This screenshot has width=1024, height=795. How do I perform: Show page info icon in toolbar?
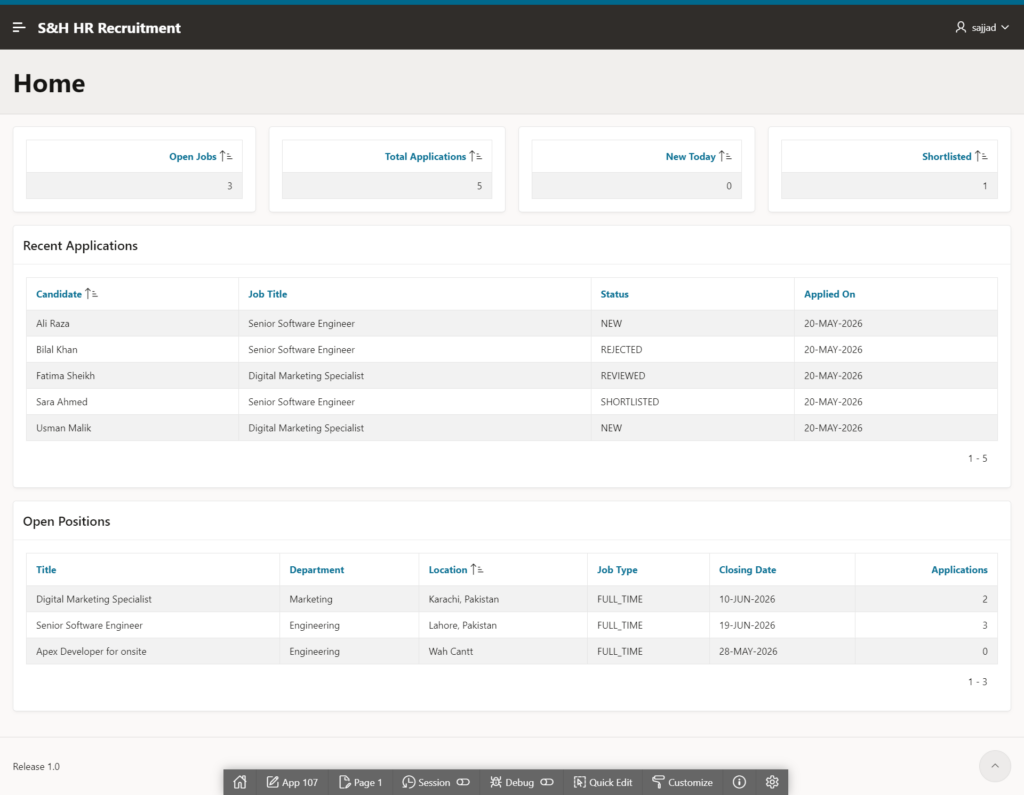tap(739, 782)
